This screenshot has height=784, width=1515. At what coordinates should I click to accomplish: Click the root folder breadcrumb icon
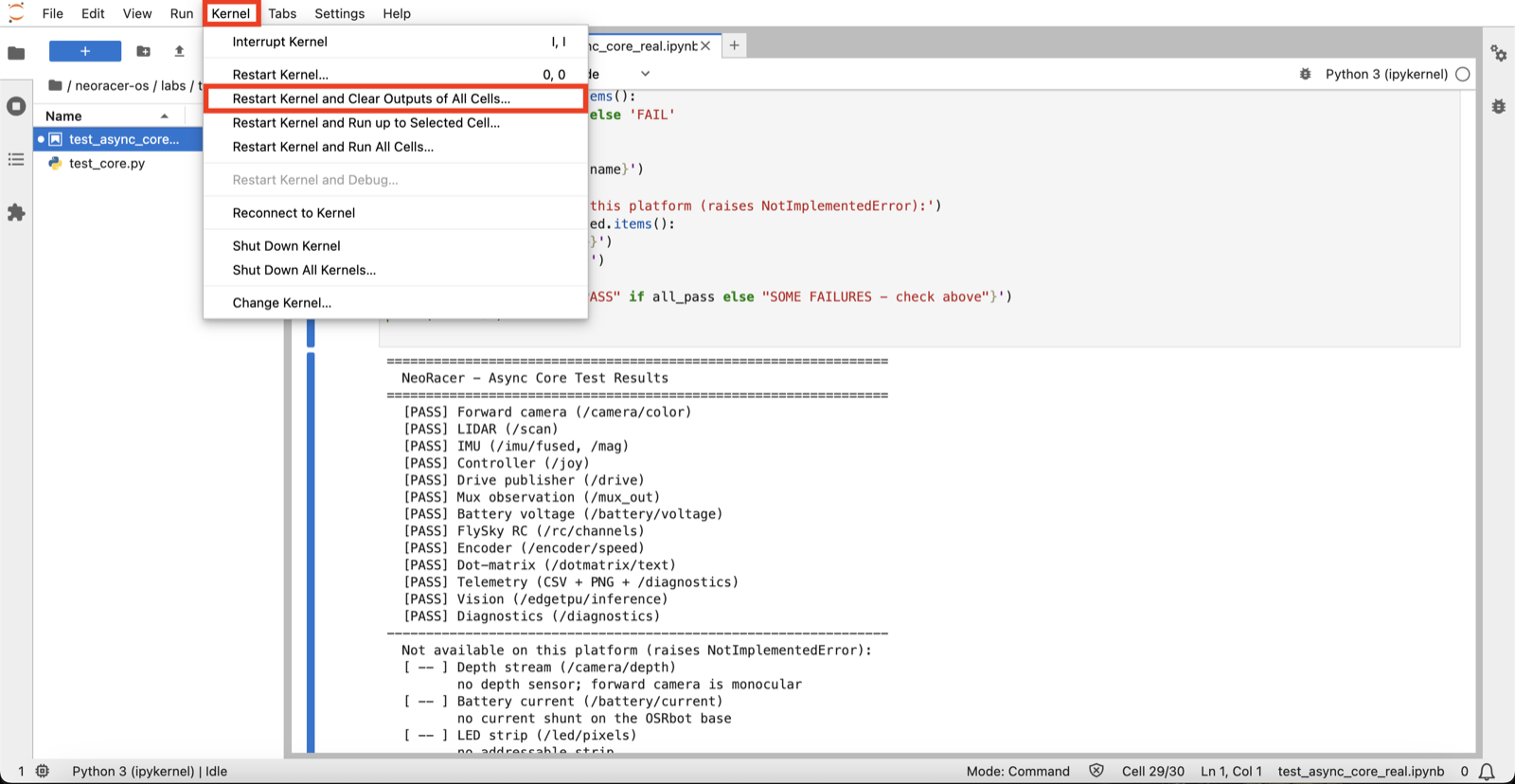[x=55, y=85]
